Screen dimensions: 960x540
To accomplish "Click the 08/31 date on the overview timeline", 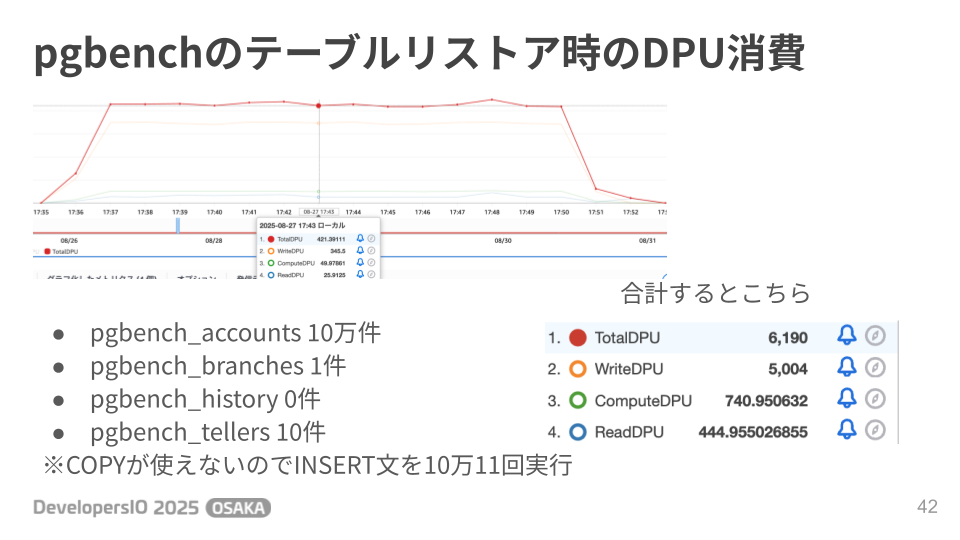I will (647, 241).
